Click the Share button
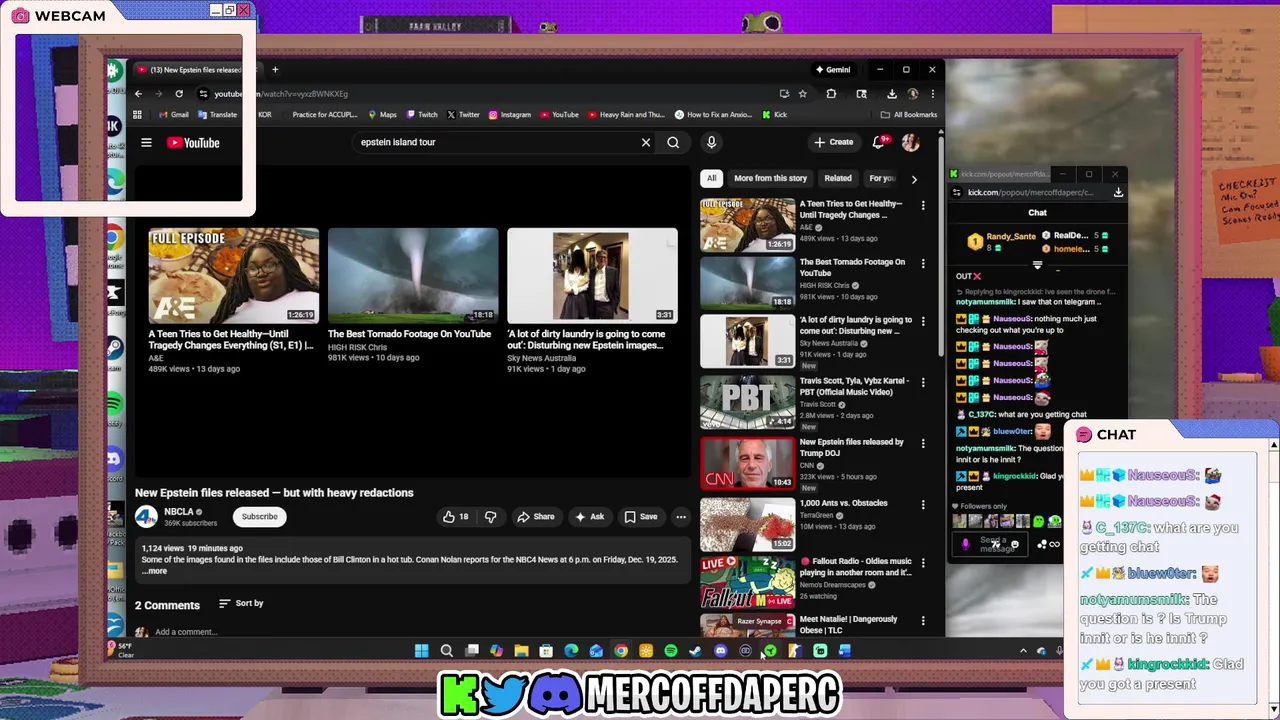Screen dimensions: 1280x720 point(535,517)
